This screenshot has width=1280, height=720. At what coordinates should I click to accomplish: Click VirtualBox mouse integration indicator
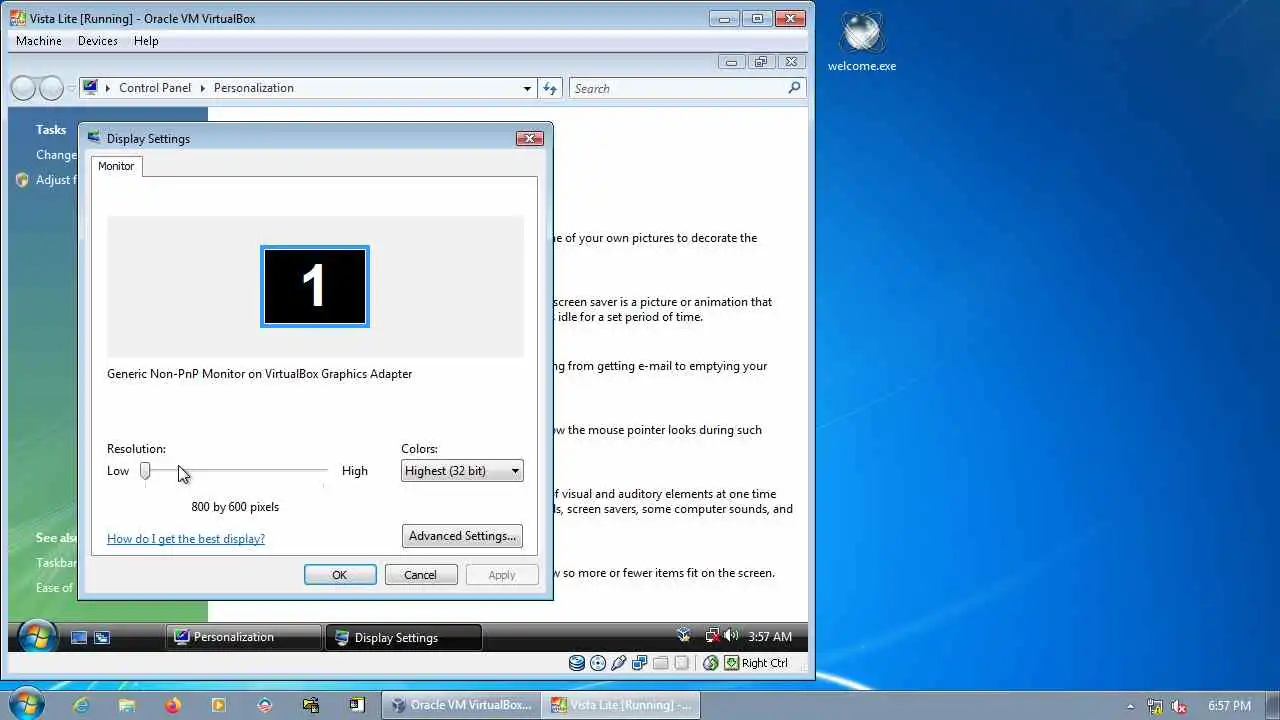[710, 663]
